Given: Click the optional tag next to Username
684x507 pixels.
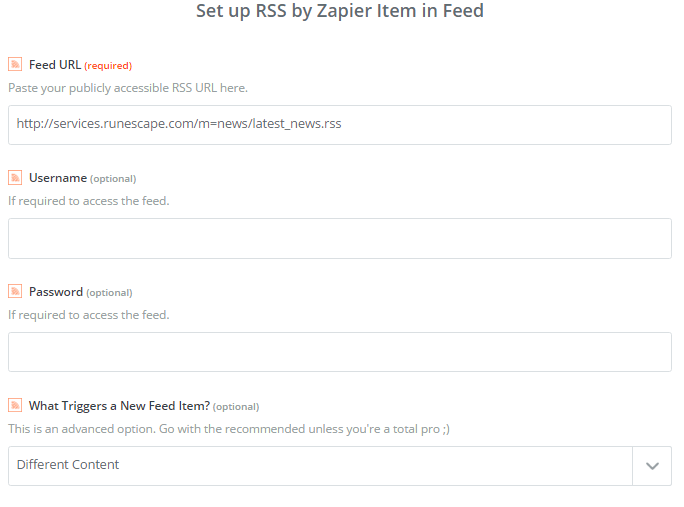Looking at the screenshot, I should pyautogui.click(x=113, y=179).
